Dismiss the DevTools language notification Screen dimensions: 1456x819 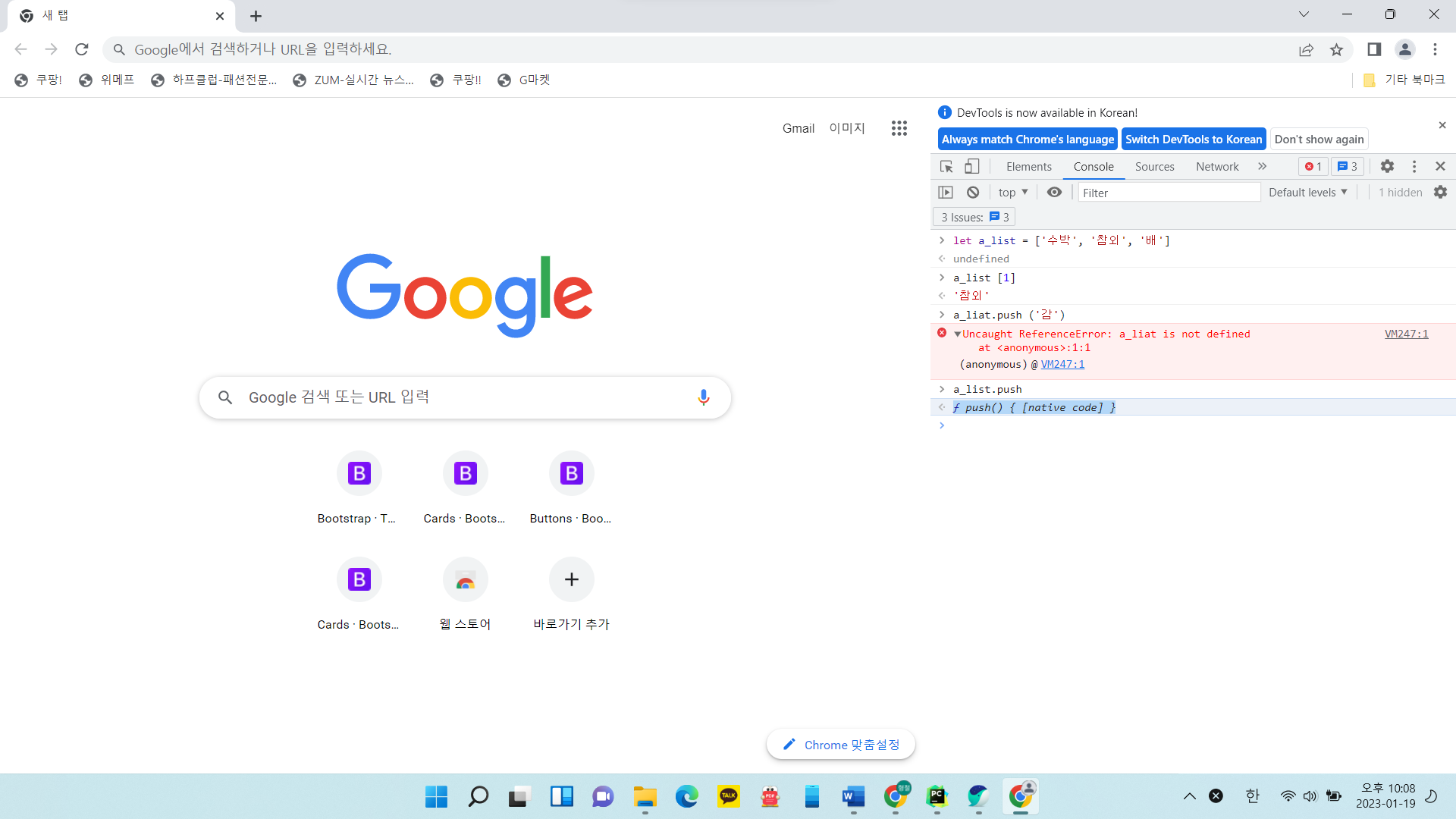pos(1442,125)
